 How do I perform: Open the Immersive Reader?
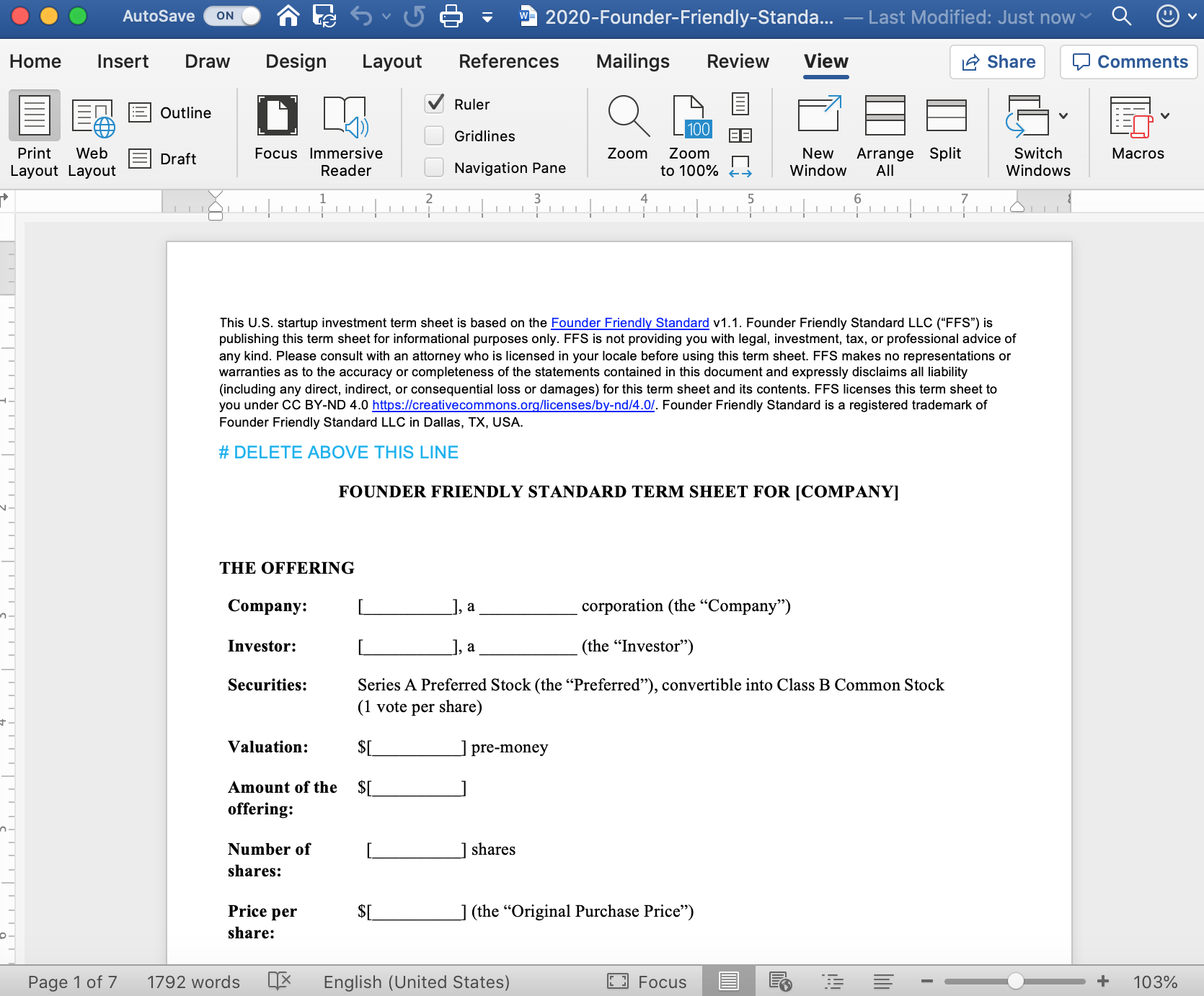[x=346, y=133]
